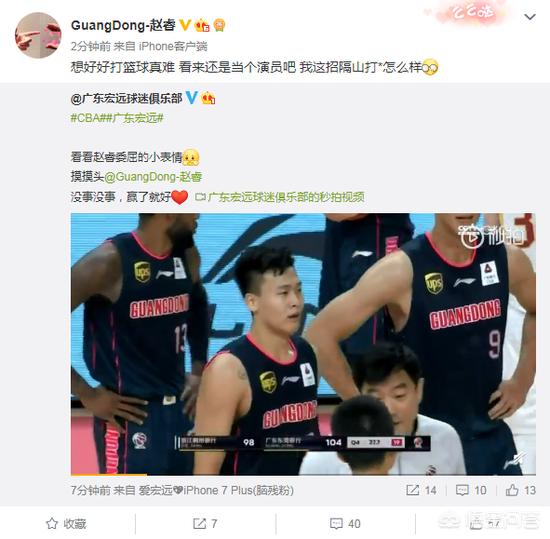
Task: Open the #CBA# hashtag topic
Action: click(x=88, y=118)
